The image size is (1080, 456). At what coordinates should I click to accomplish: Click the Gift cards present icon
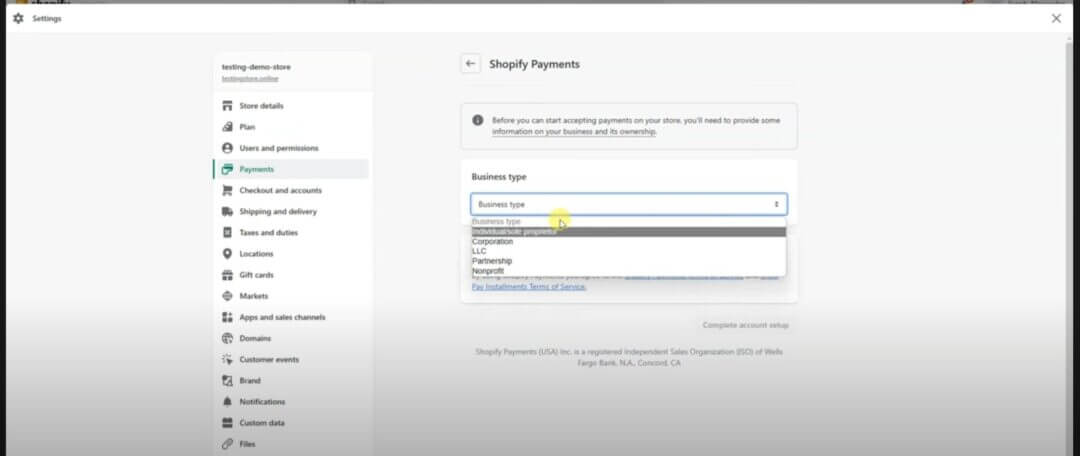pos(227,275)
